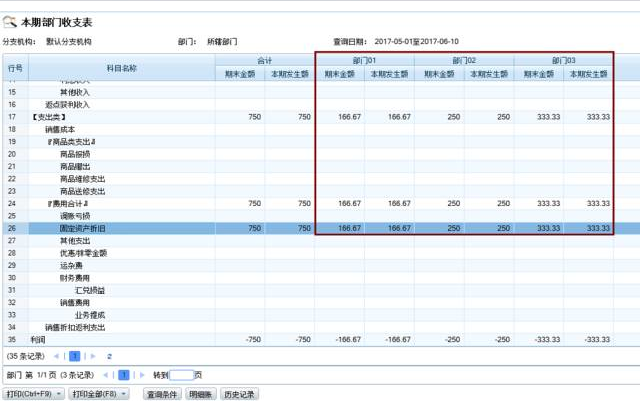Click the 打印(Ctrl+F9) button
Image resolution: width=642 pixels, height=409 pixels.
click(x=28, y=395)
